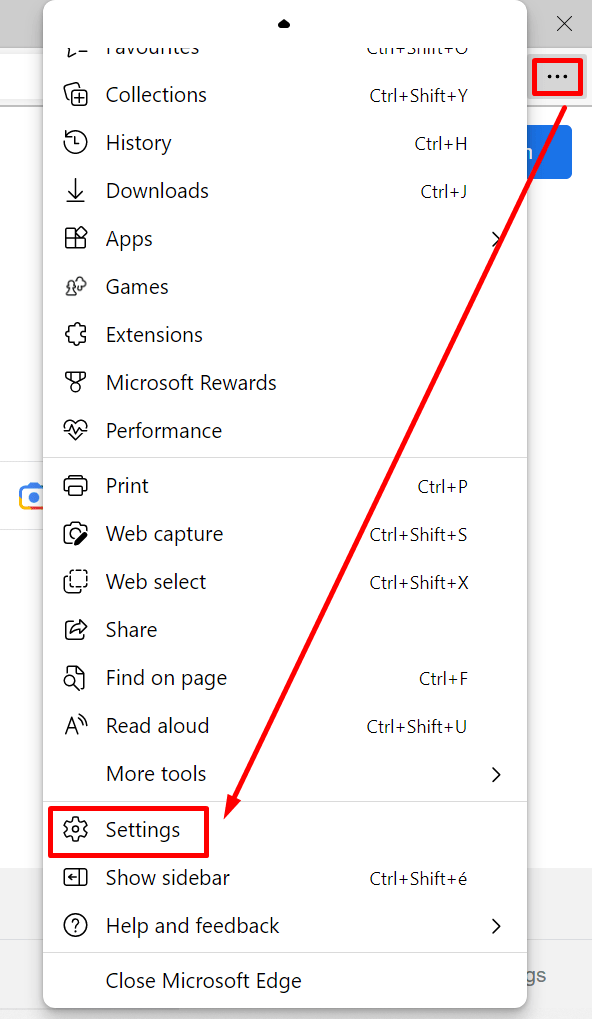592x1019 pixels.
Task: Click the Performance heartbeat icon
Action: (75, 430)
